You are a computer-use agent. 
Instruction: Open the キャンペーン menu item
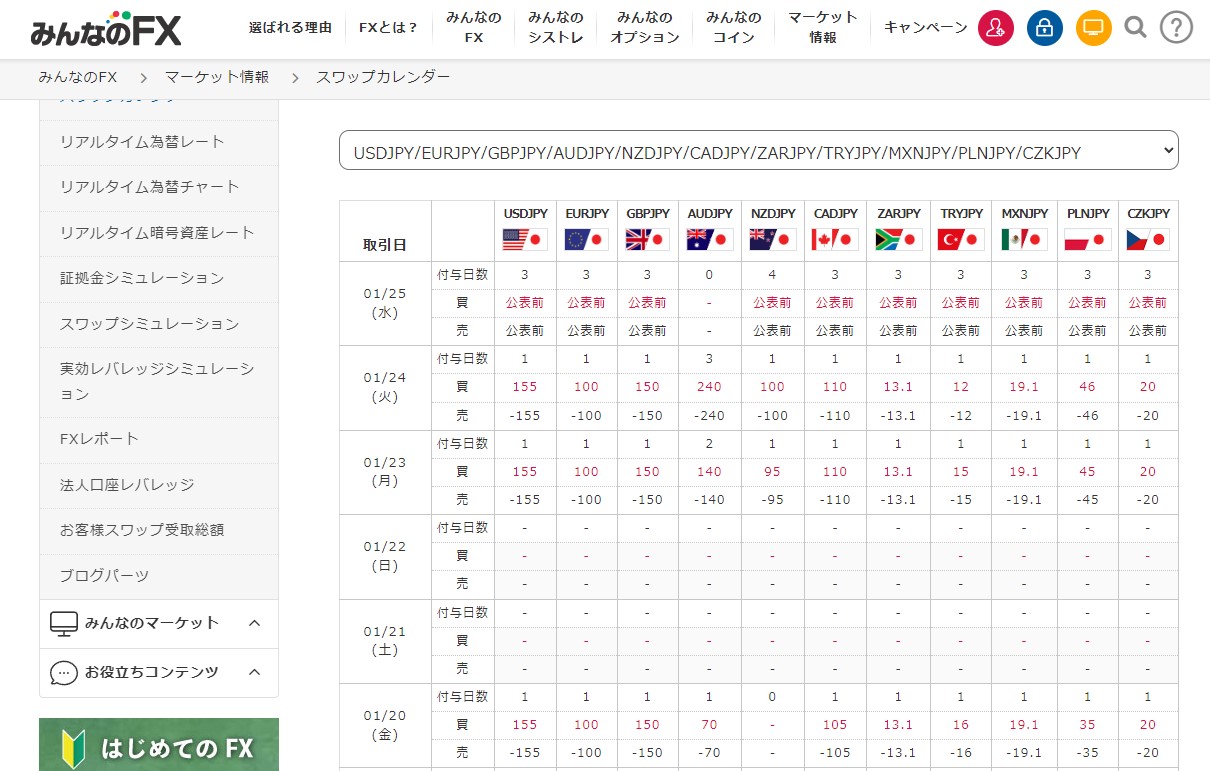tap(925, 28)
